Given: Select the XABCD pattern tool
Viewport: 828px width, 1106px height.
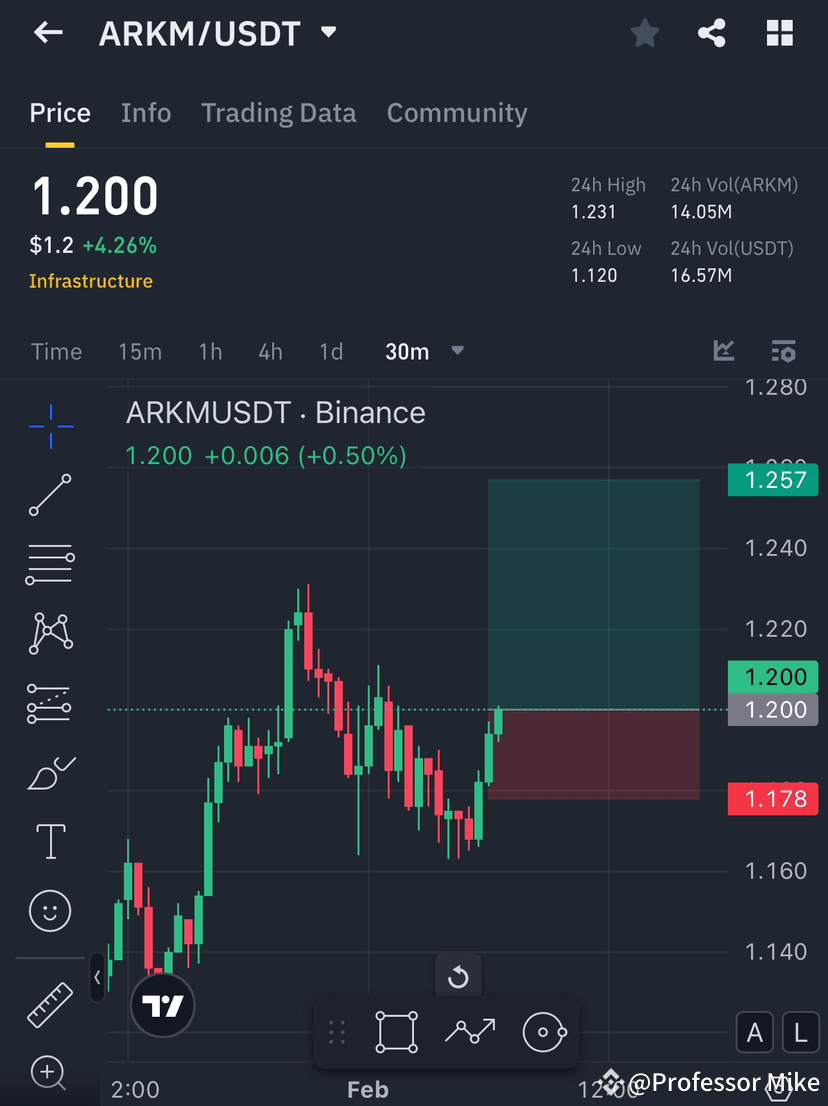Looking at the screenshot, I should [x=50, y=633].
